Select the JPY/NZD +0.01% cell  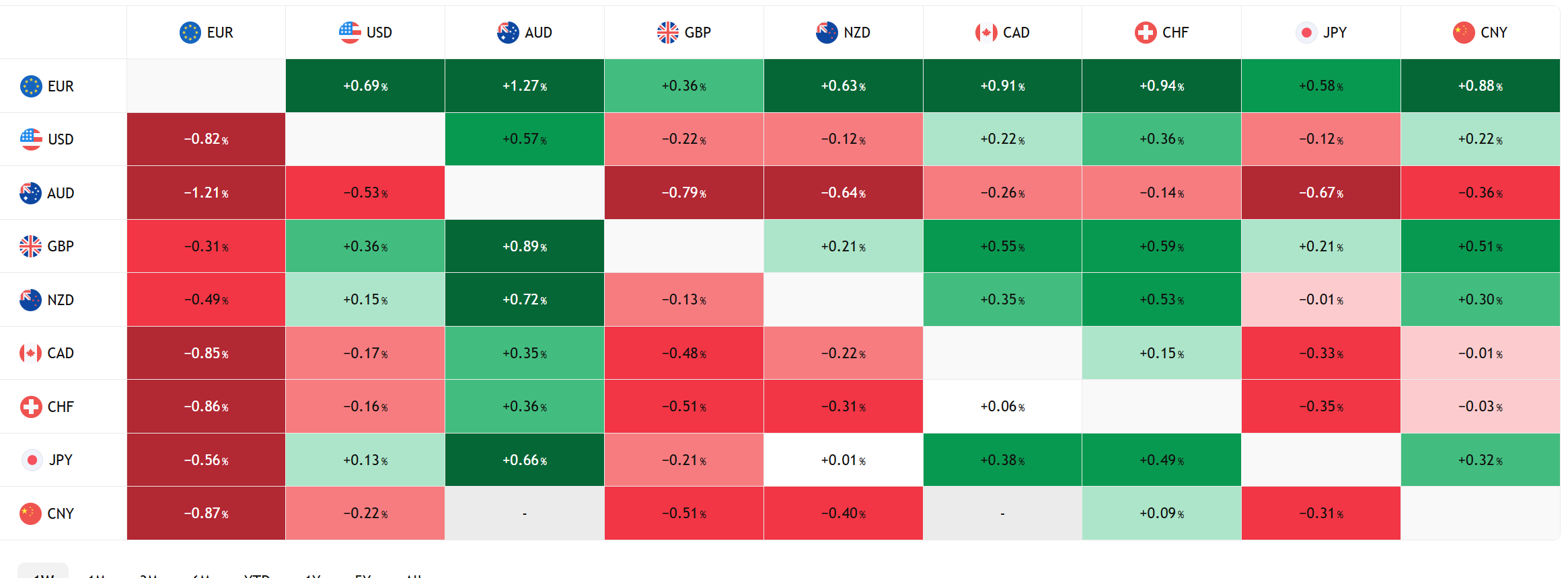click(x=843, y=460)
